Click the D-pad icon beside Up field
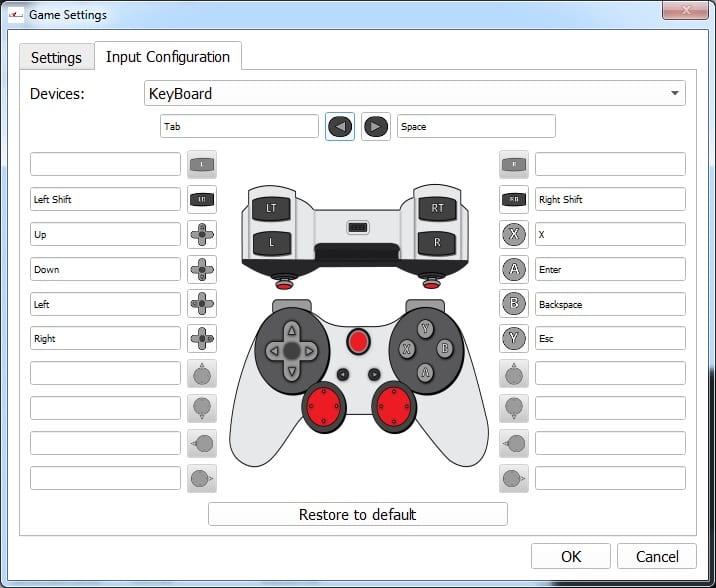 [202, 234]
